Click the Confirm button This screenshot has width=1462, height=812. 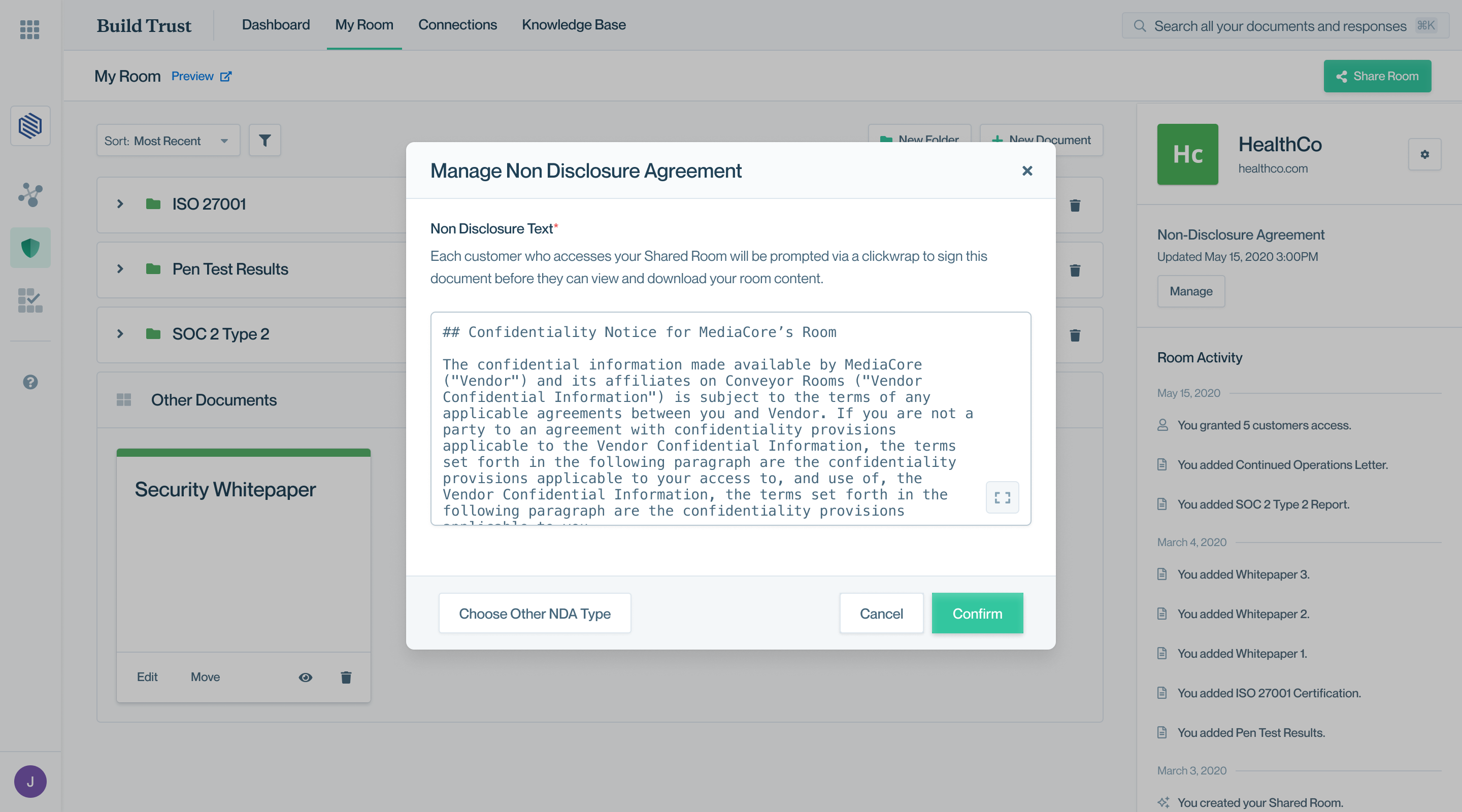(977, 614)
